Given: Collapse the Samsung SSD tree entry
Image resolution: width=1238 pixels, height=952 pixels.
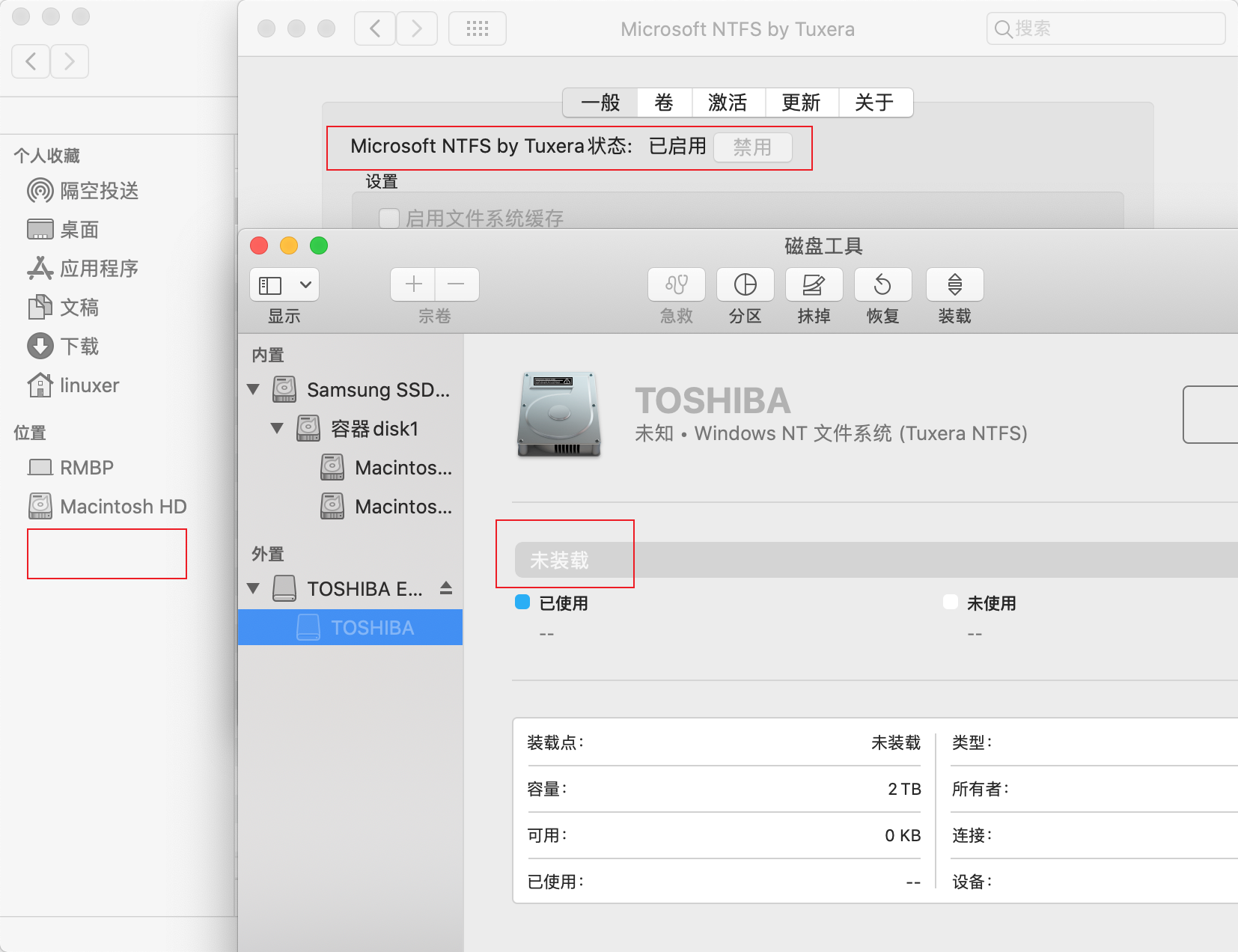Looking at the screenshot, I should [x=253, y=389].
